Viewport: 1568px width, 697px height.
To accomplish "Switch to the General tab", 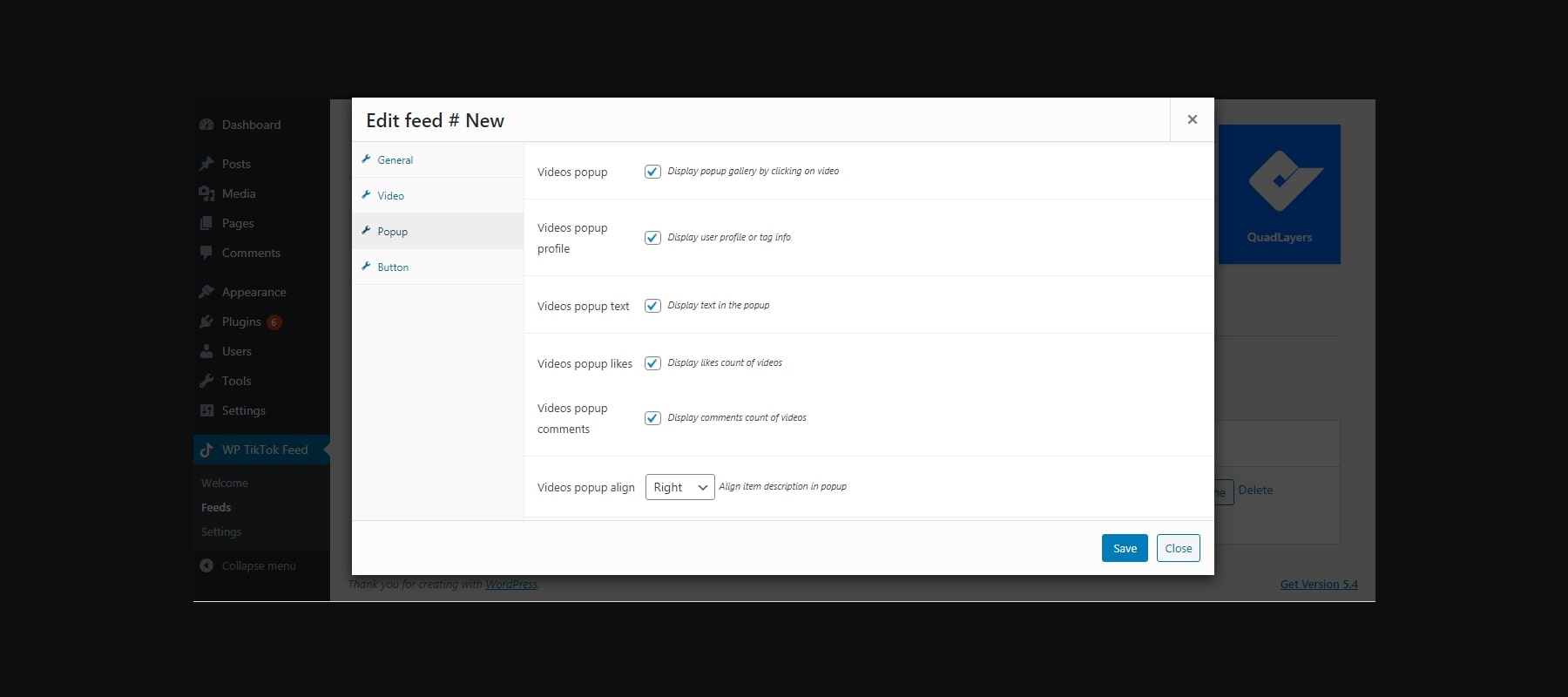I will click(x=395, y=160).
